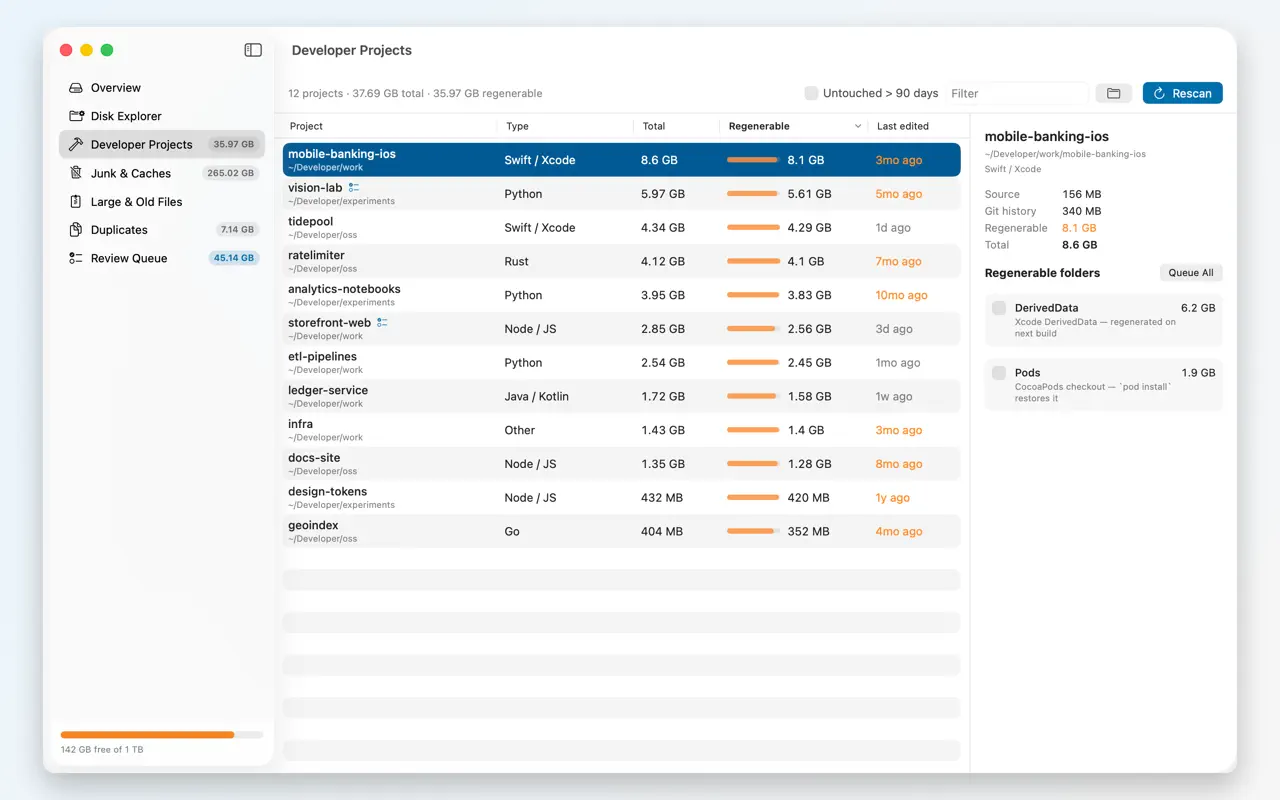Image resolution: width=1280 pixels, height=800 pixels.
Task: Click the disk usage bar in sidebar
Action: pyautogui.click(x=162, y=735)
